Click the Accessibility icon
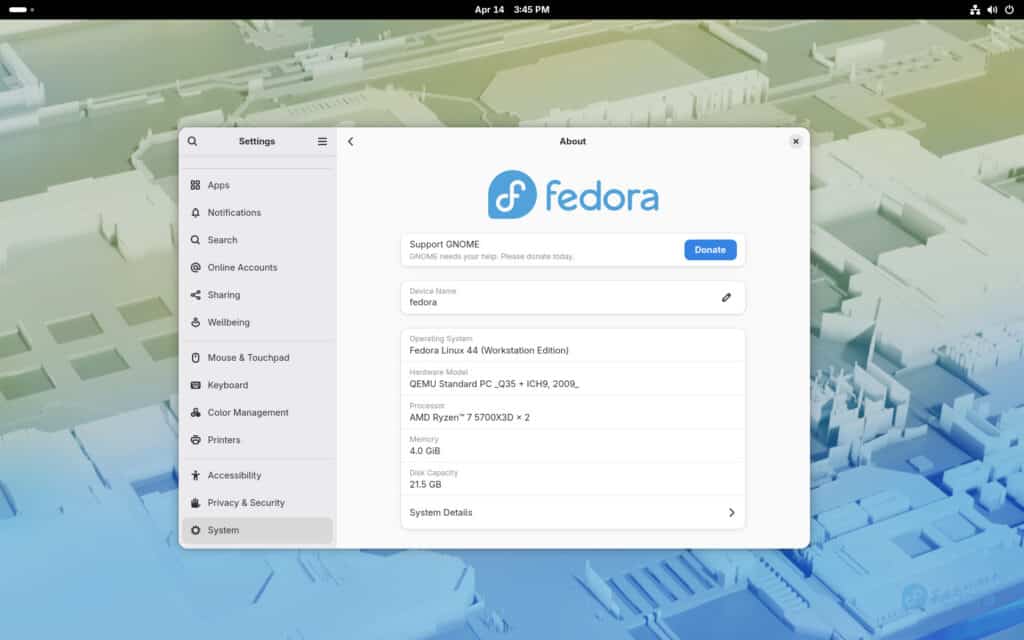 click(195, 475)
